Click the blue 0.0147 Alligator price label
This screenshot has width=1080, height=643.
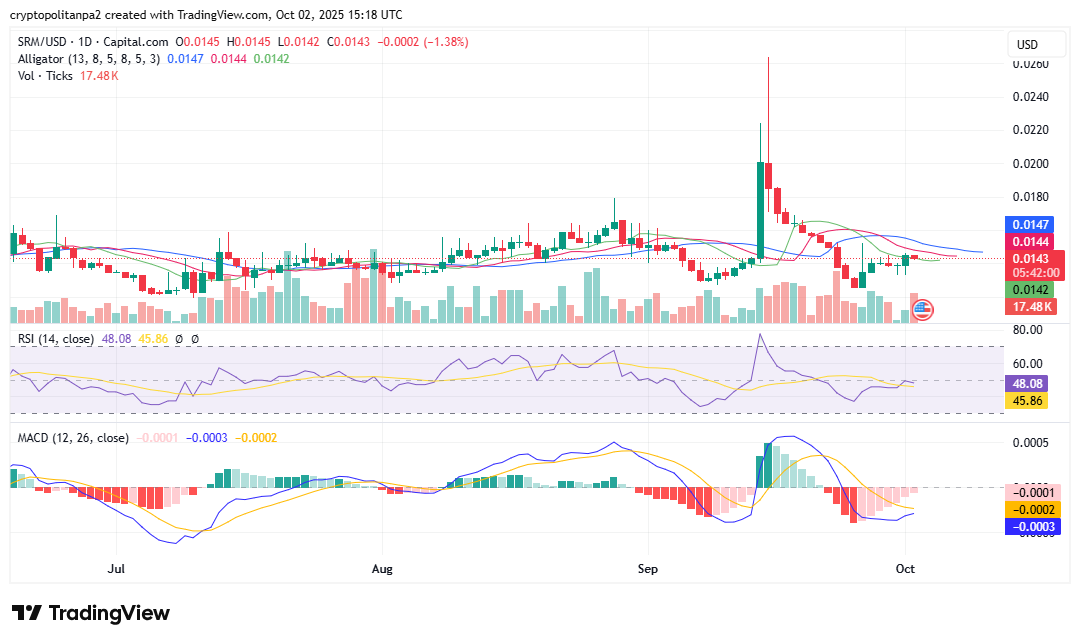click(x=1029, y=225)
